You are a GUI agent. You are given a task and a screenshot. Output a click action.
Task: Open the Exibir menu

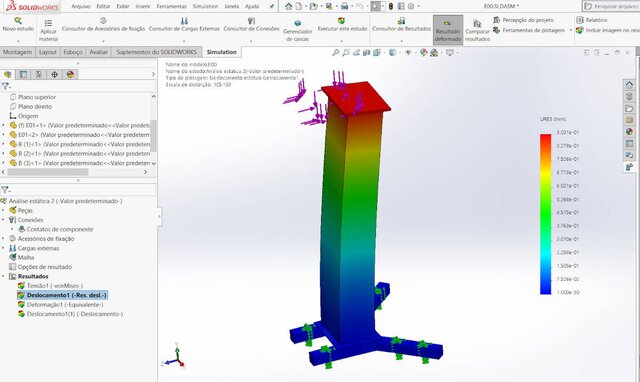123,6
